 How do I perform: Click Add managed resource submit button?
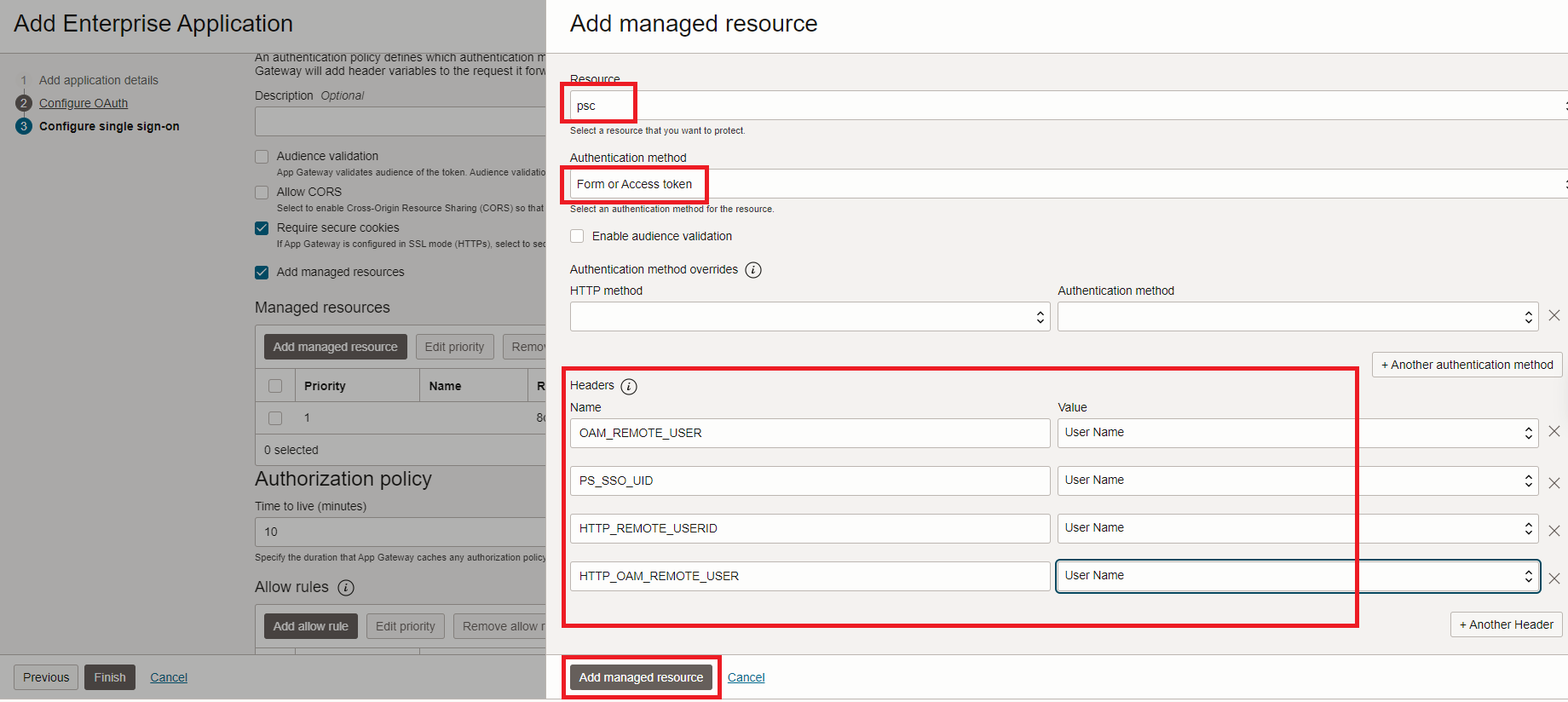click(641, 677)
